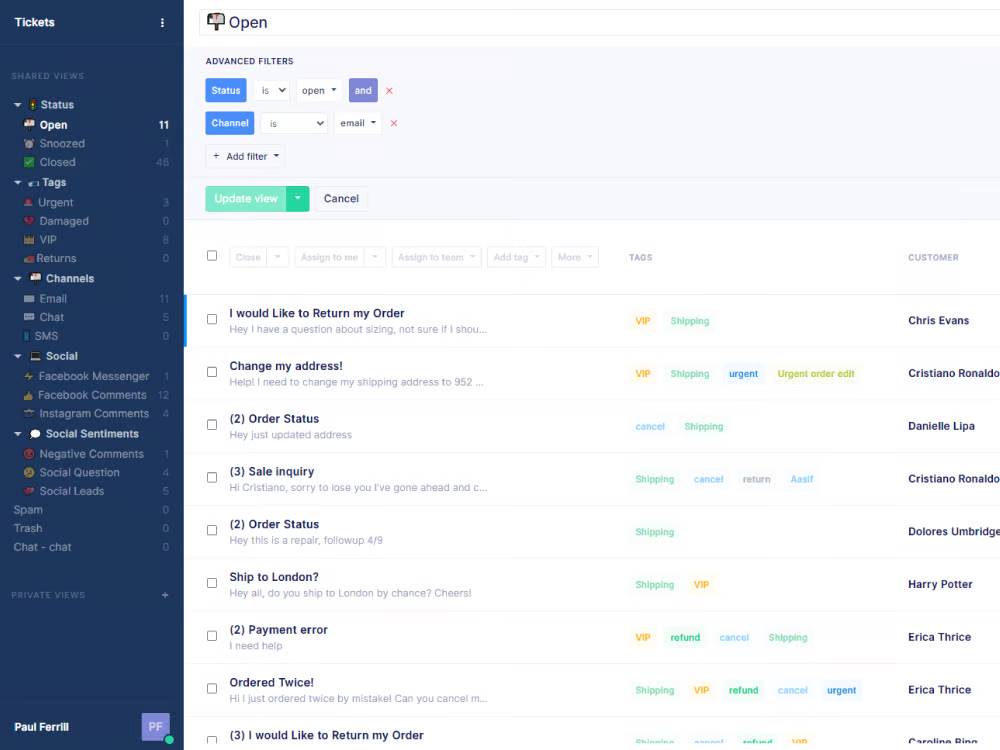1000x750 pixels.
Task: Collapse the Social Sentiments section
Action: click(17, 434)
